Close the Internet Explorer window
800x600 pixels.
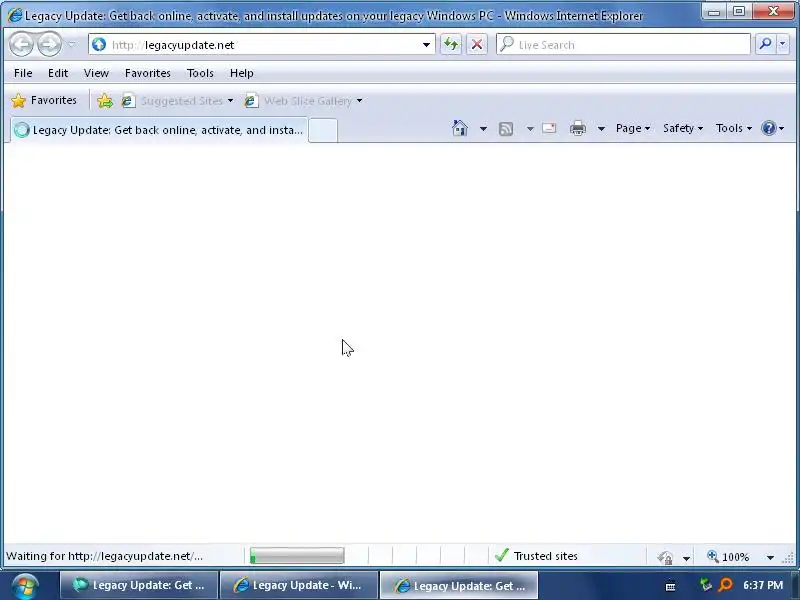click(x=773, y=11)
